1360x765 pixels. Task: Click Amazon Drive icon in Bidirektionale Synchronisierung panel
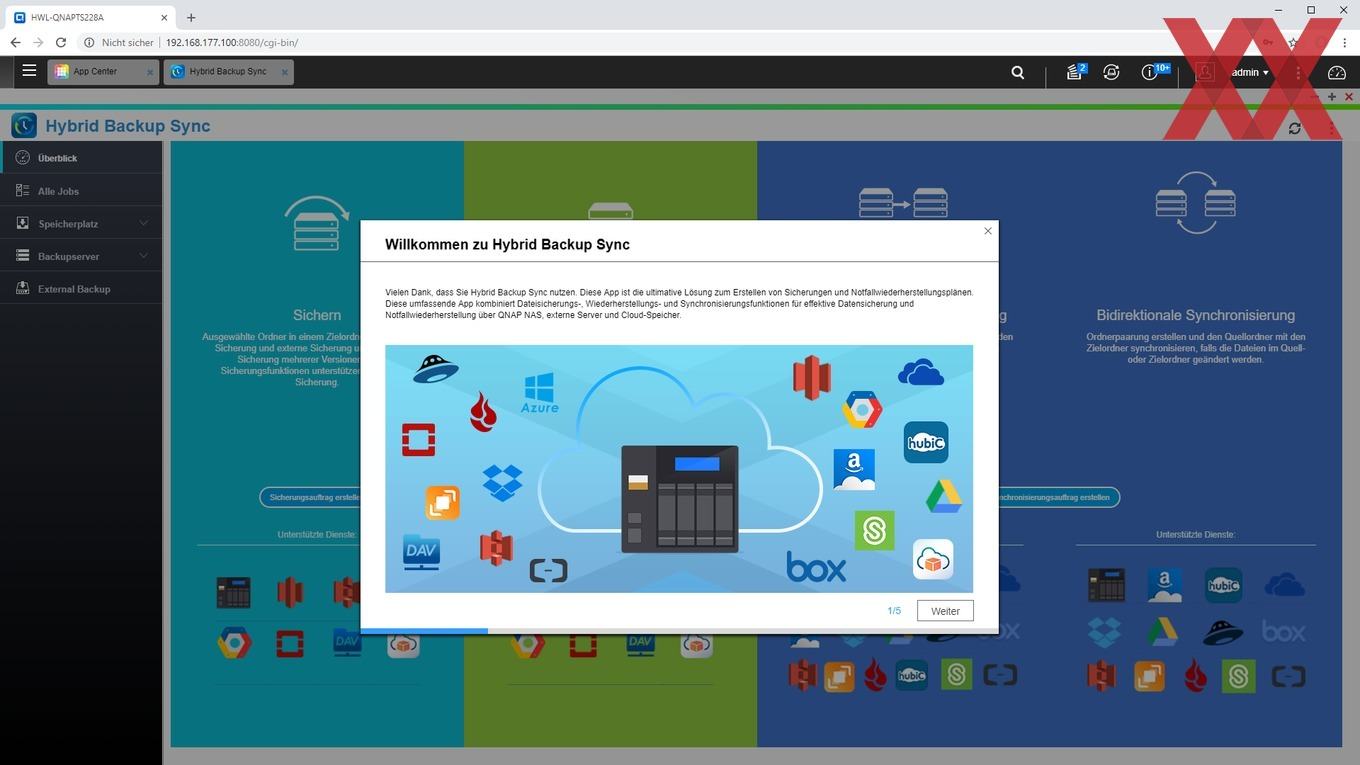[1164, 585]
